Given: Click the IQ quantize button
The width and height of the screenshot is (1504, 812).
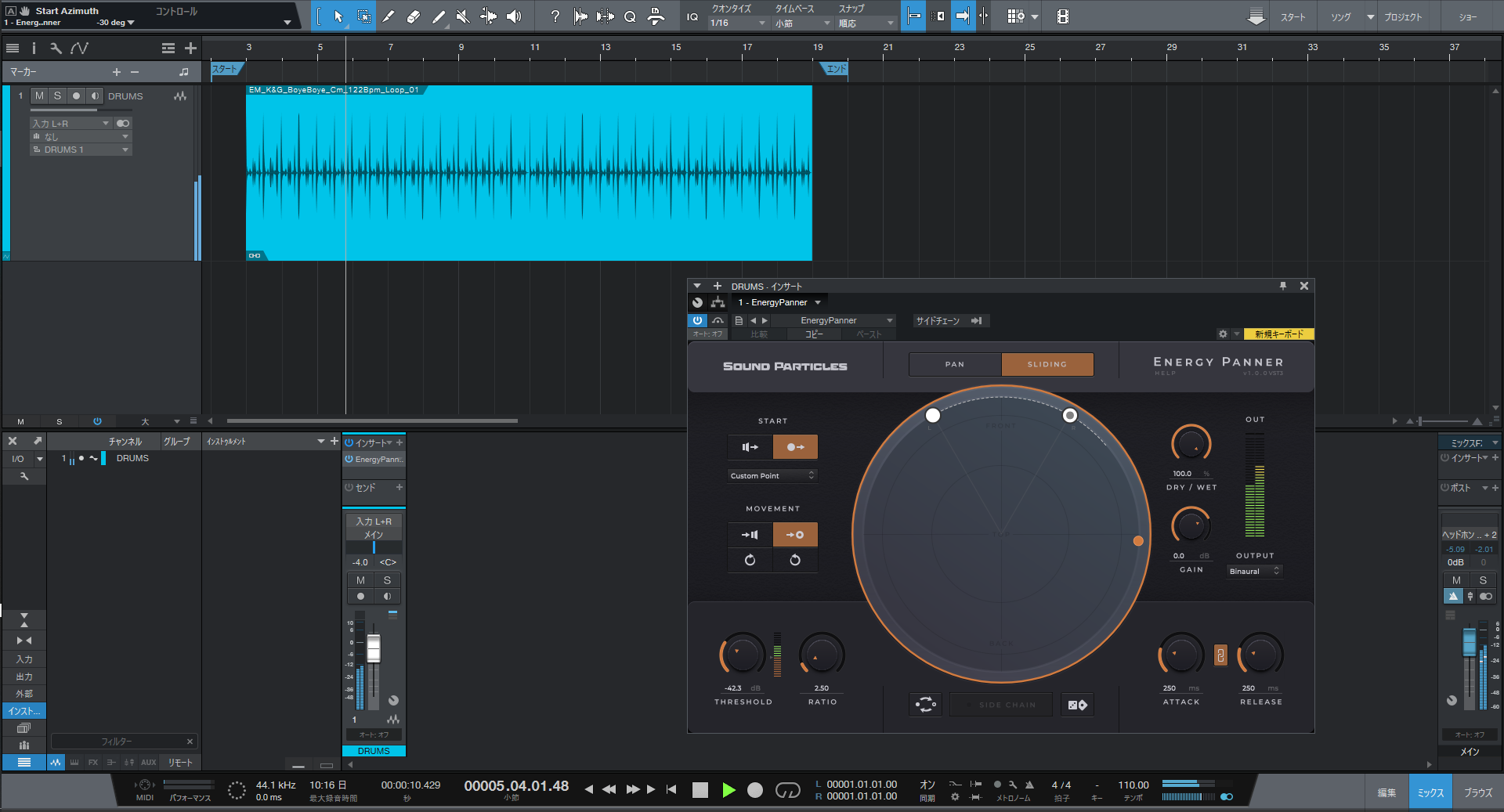Looking at the screenshot, I should pyautogui.click(x=692, y=16).
